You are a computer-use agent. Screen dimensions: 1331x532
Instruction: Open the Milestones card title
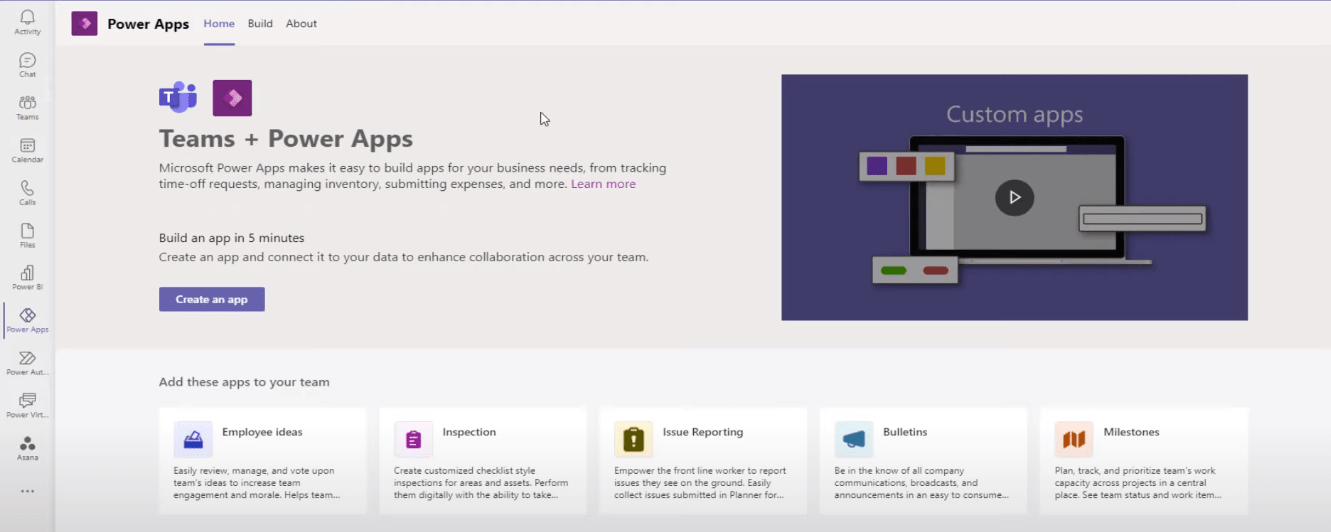[1131, 432]
